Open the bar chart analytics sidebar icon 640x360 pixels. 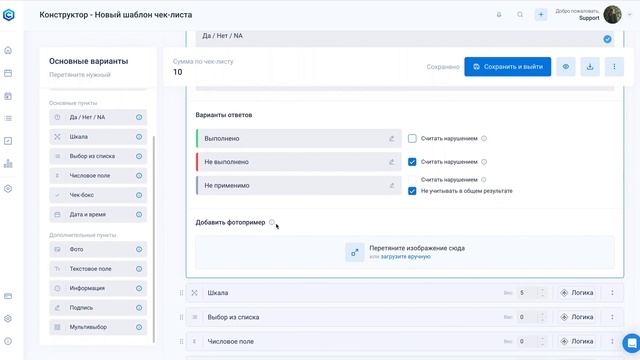pos(8,164)
